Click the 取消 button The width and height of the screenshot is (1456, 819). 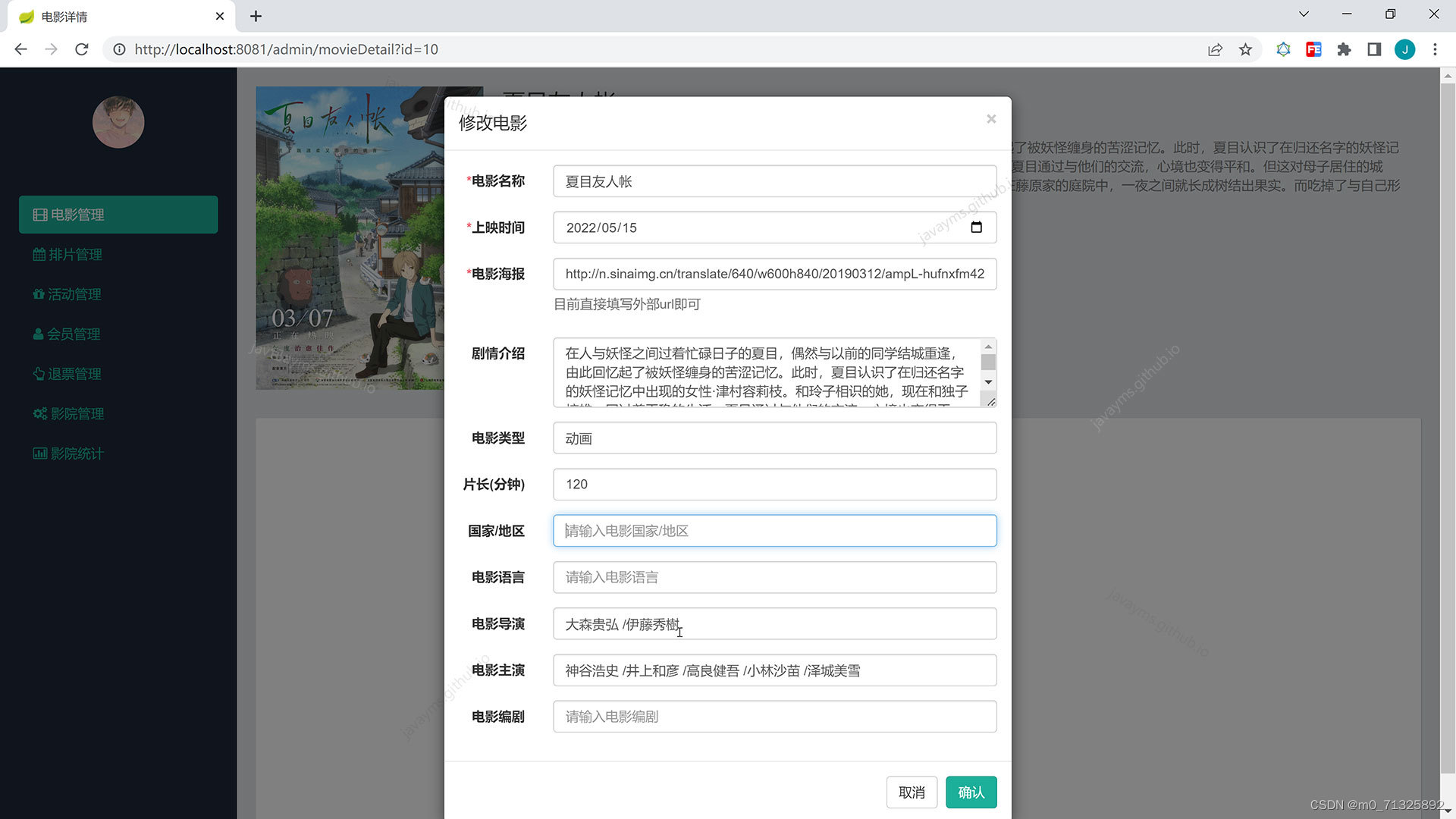pyautogui.click(x=912, y=792)
